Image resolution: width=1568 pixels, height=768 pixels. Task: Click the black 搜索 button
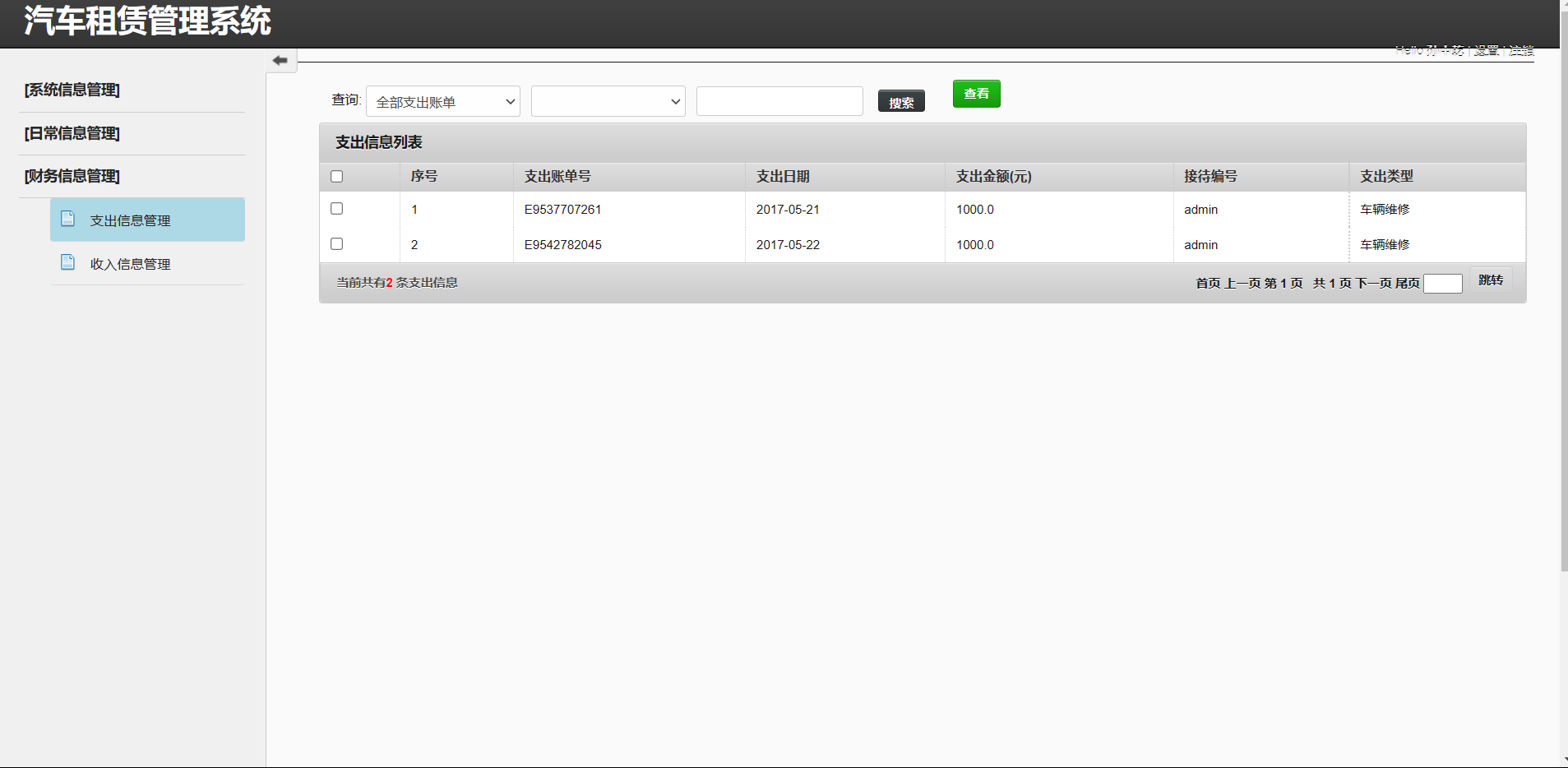(901, 102)
